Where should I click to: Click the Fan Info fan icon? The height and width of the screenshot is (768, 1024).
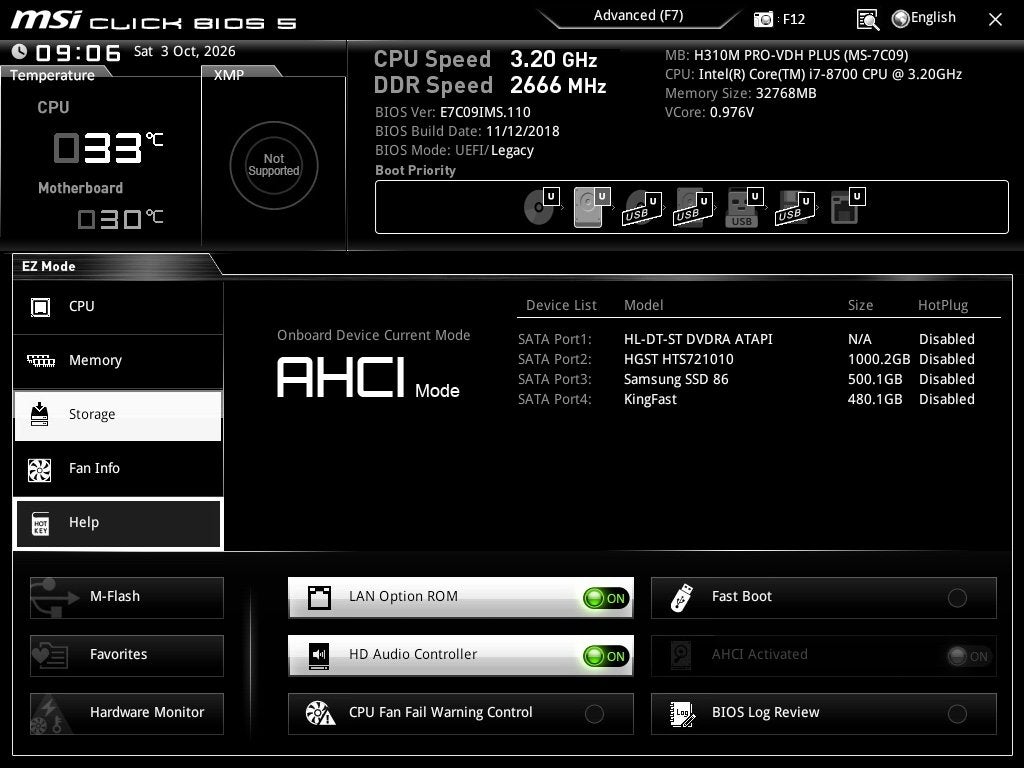click(x=40, y=469)
